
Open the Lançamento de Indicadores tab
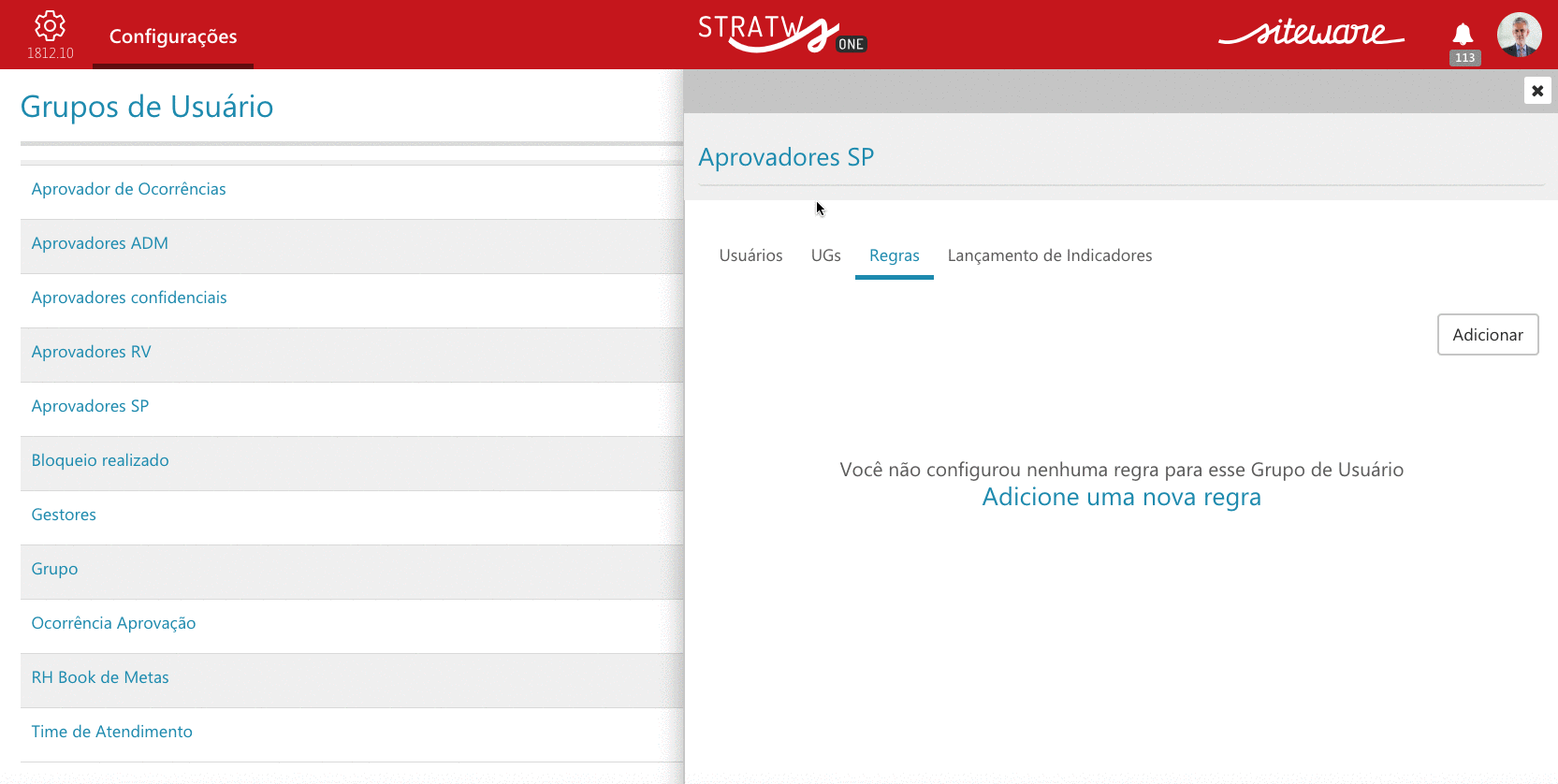(x=1050, y=255)
